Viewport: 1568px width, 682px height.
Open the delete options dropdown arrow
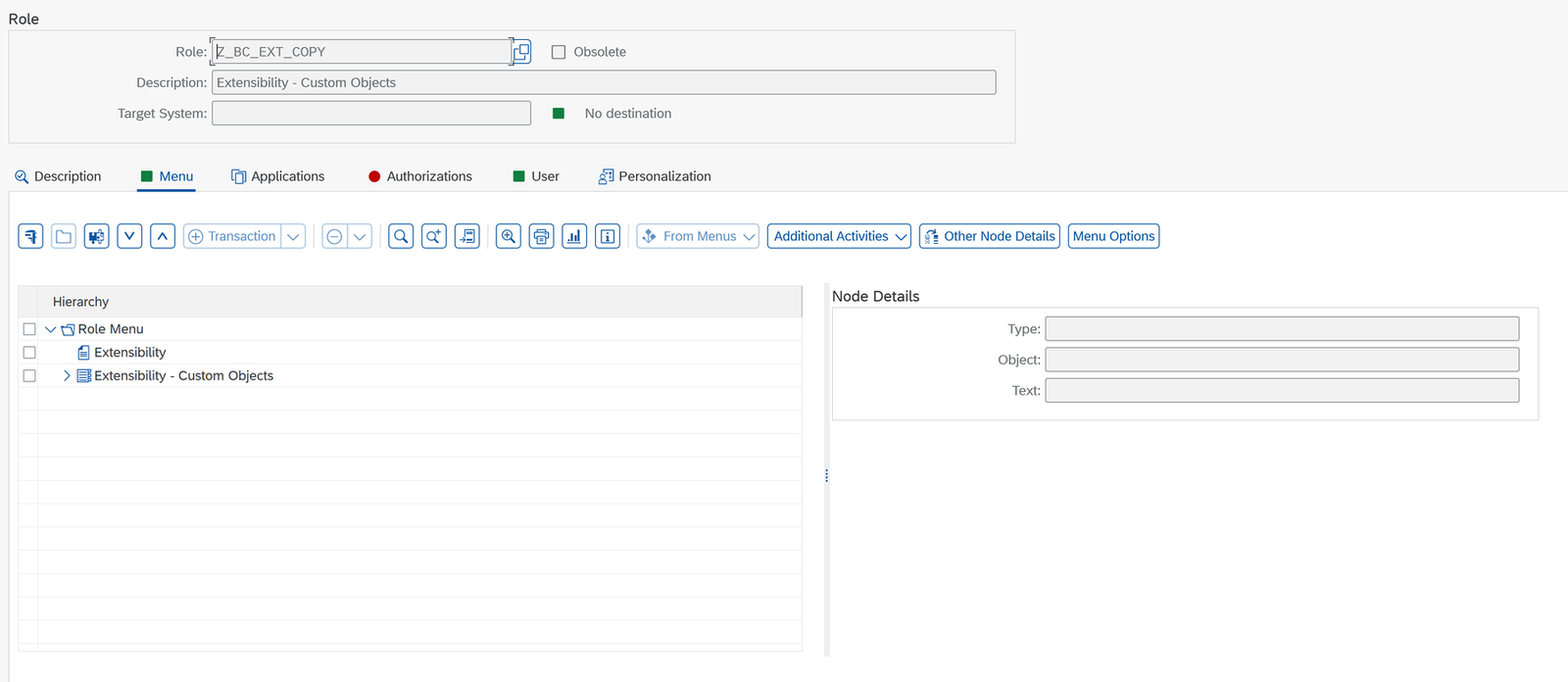360,236
